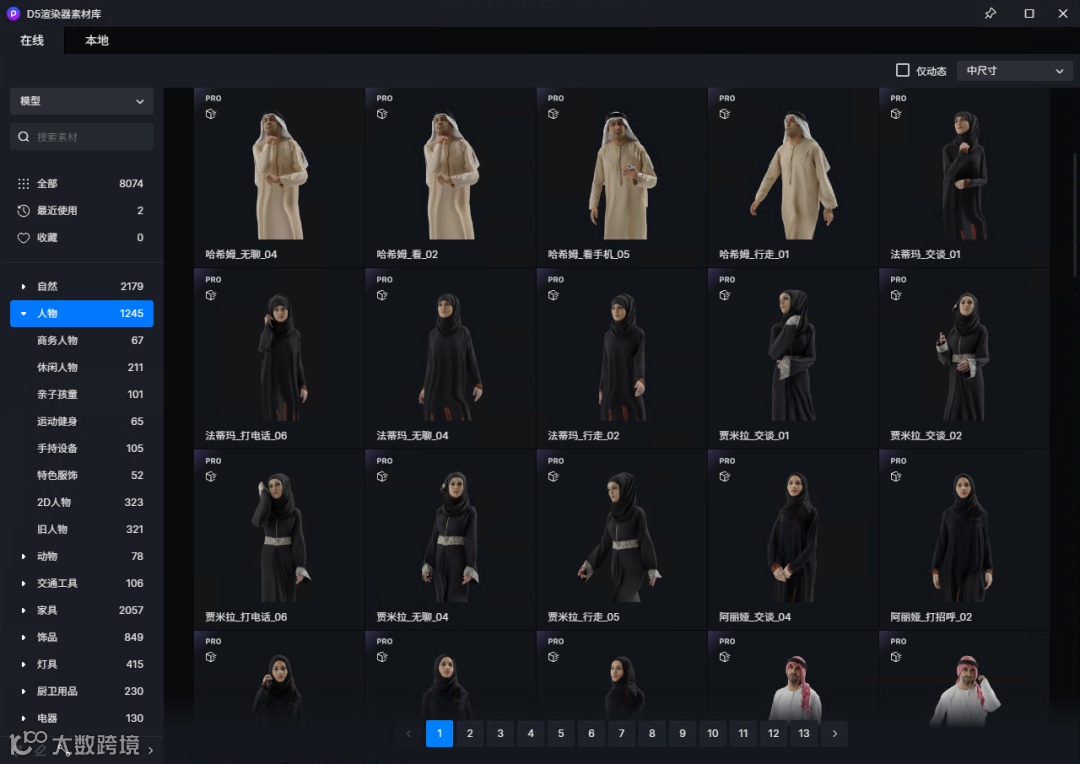The image size is (1080, 764).
Task: Click the search magnifier icon
Action: (23, 136)
